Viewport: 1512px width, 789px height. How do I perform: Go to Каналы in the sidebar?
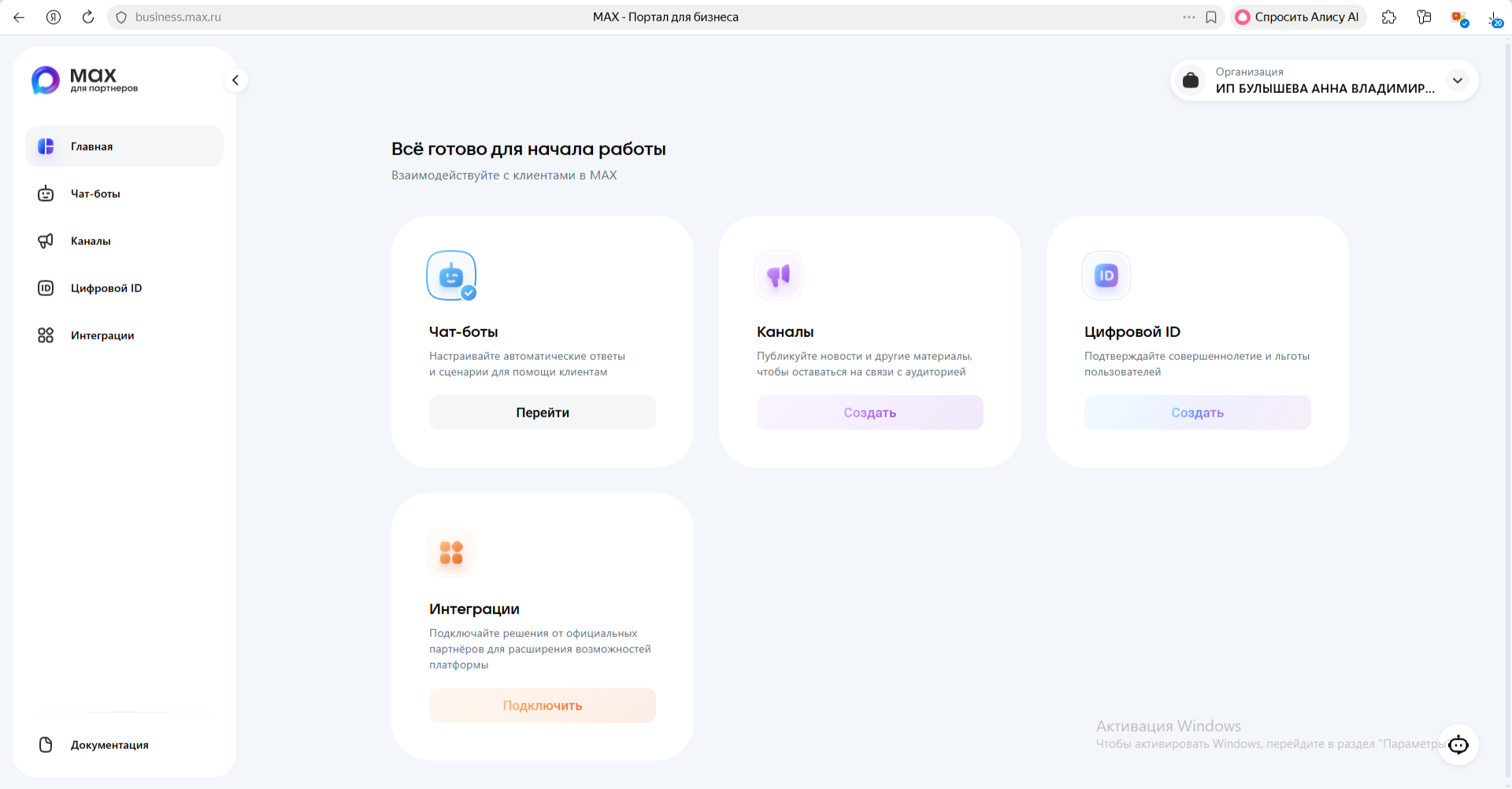[124, 241]
